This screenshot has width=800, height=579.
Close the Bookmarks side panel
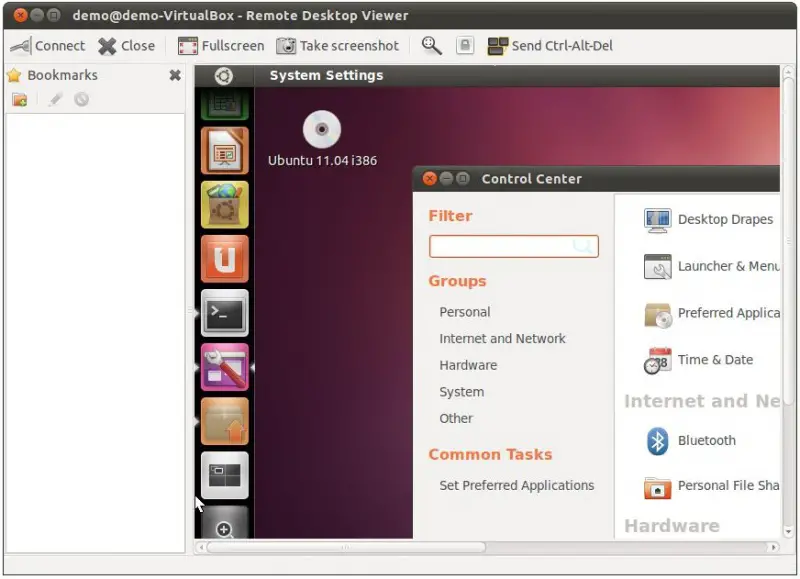[x=175, y=75]
